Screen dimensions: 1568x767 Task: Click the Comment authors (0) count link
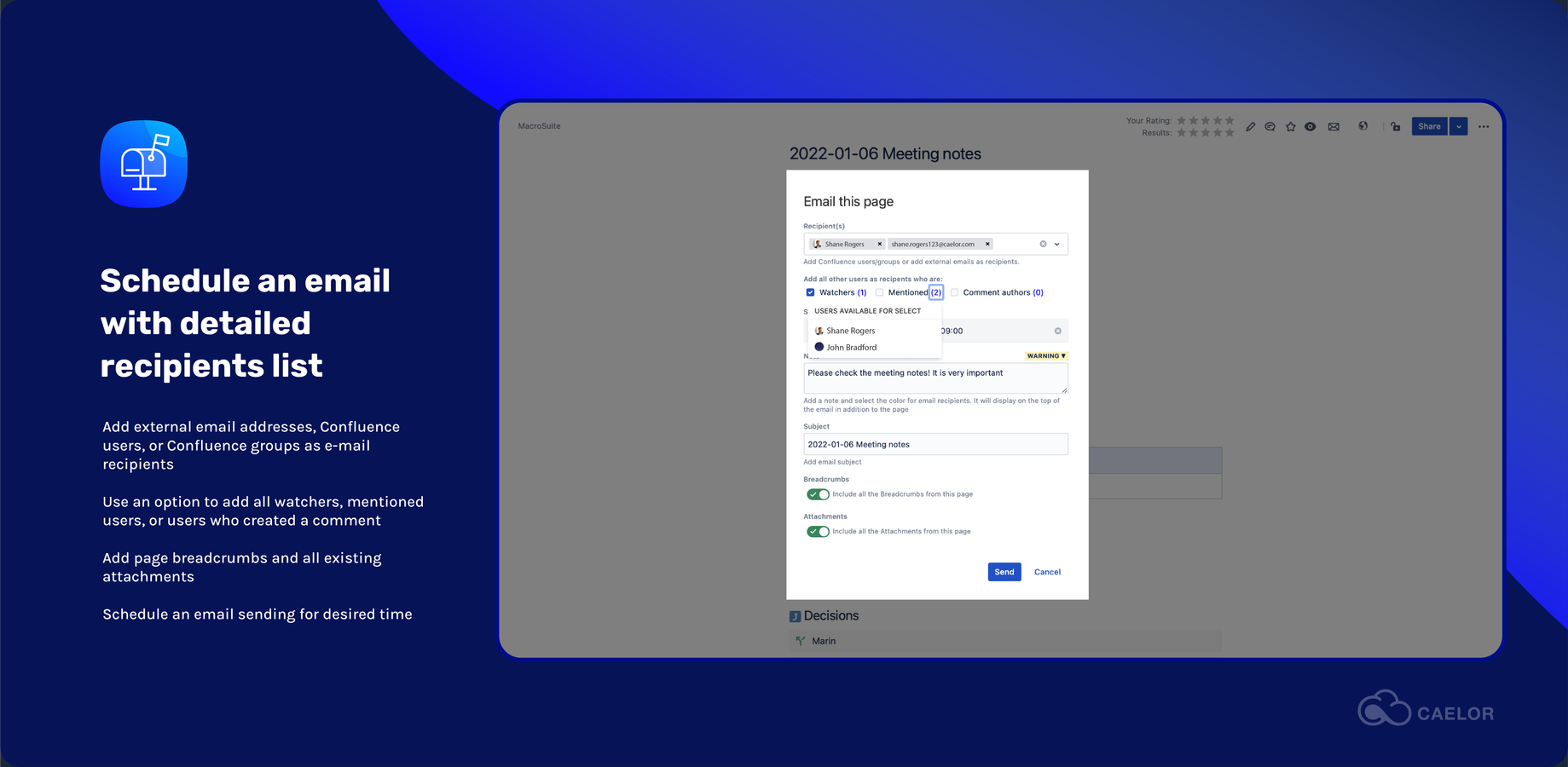[1038, 292]
